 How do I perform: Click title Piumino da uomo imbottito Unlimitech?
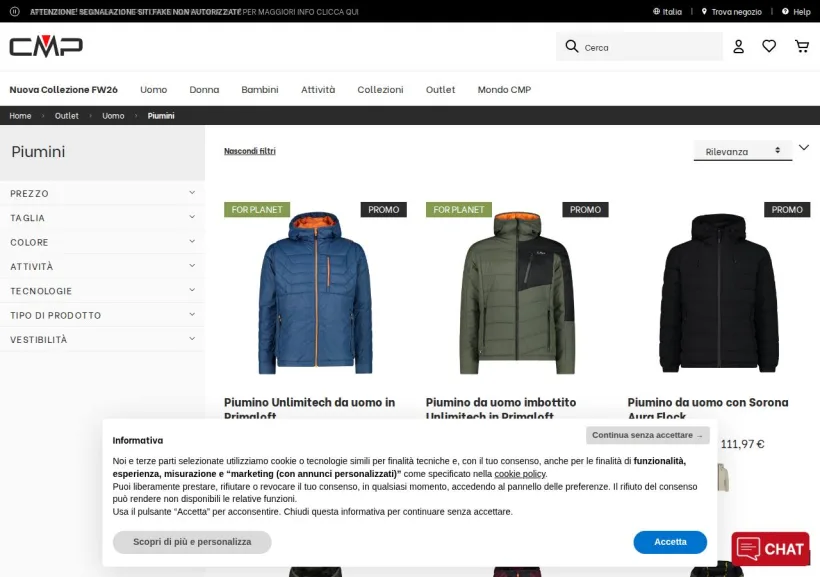[x=501, y=409]
